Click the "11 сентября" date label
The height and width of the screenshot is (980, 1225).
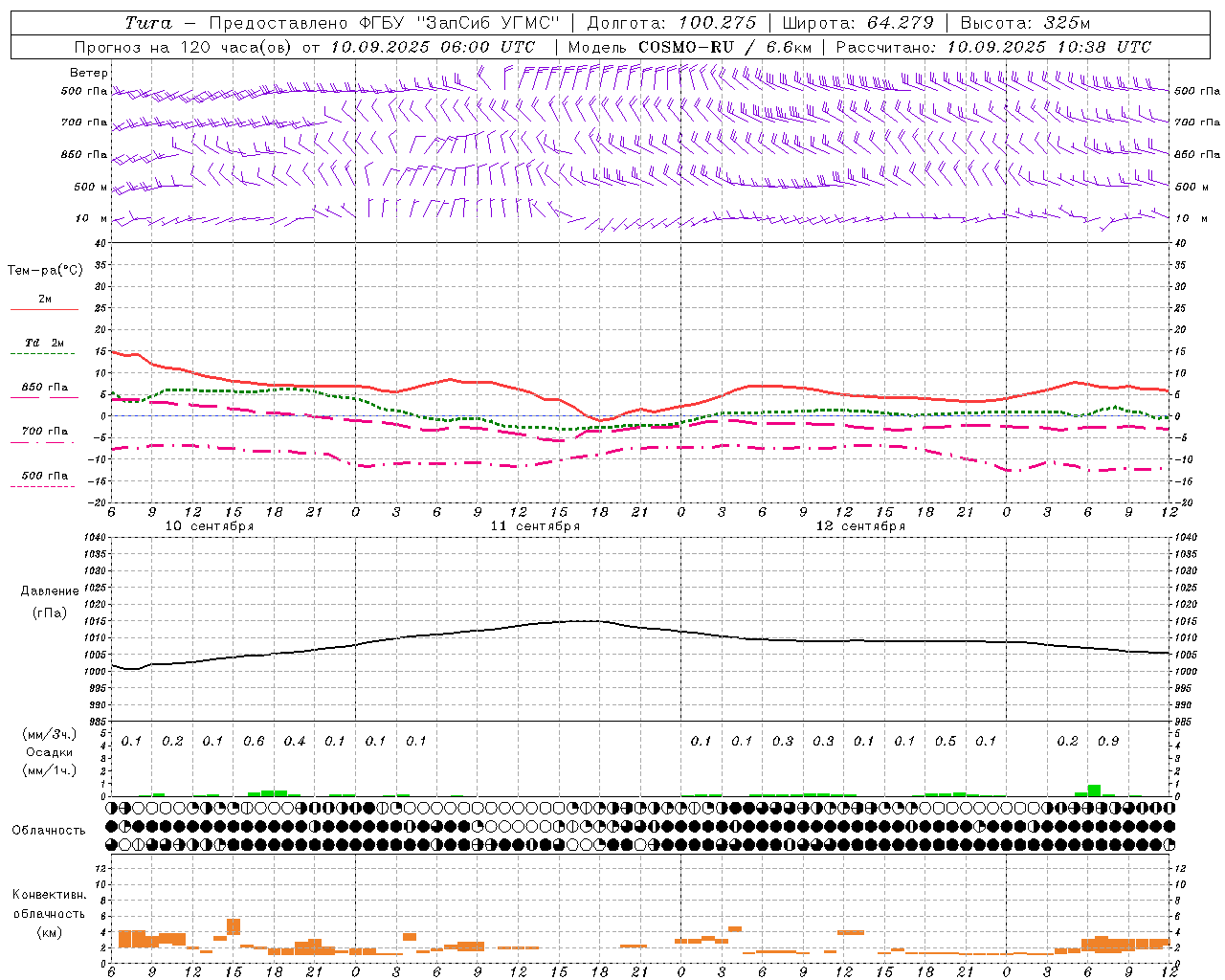point(535,526)
